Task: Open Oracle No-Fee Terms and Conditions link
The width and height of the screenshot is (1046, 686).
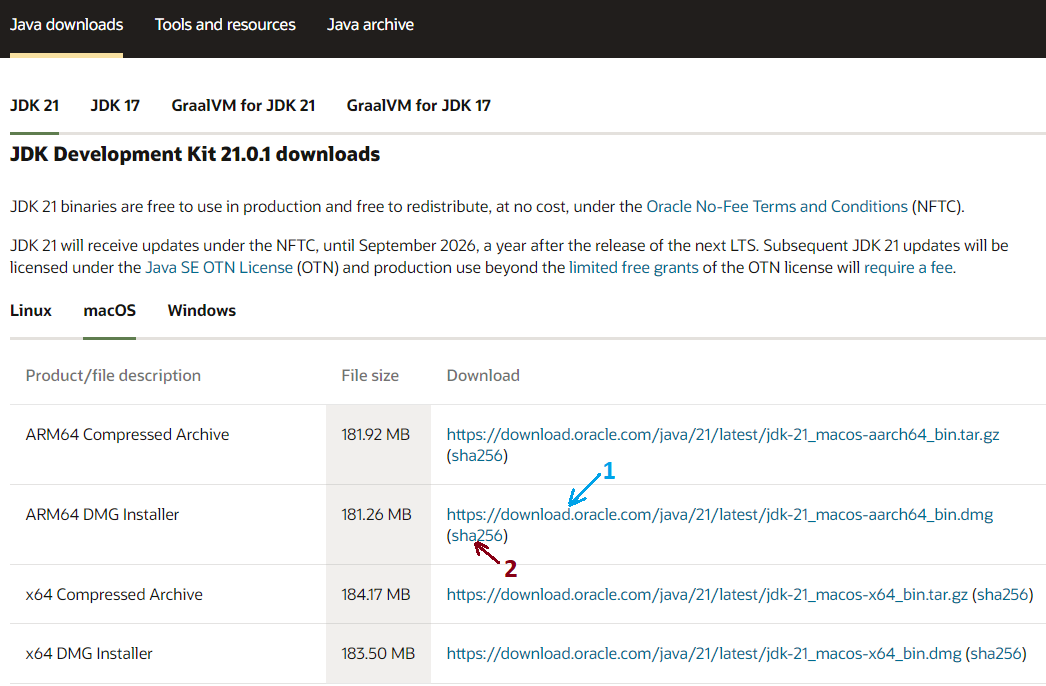Action: pos(777,207)
